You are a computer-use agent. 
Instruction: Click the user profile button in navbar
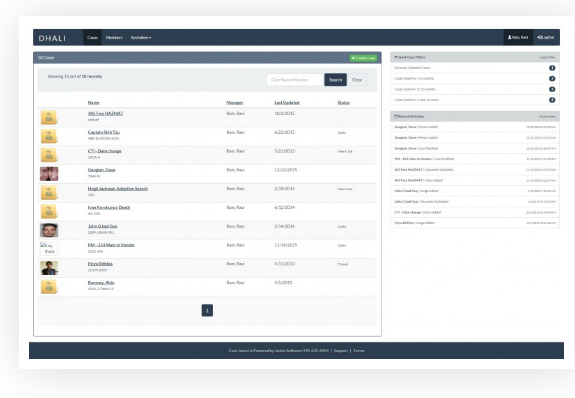518,37
